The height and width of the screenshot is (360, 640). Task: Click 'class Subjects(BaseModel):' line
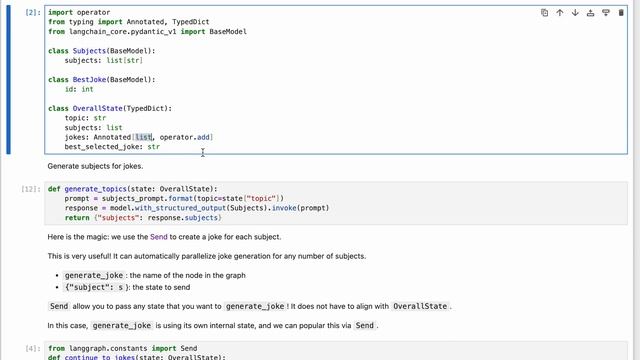[x=102, y=51]
